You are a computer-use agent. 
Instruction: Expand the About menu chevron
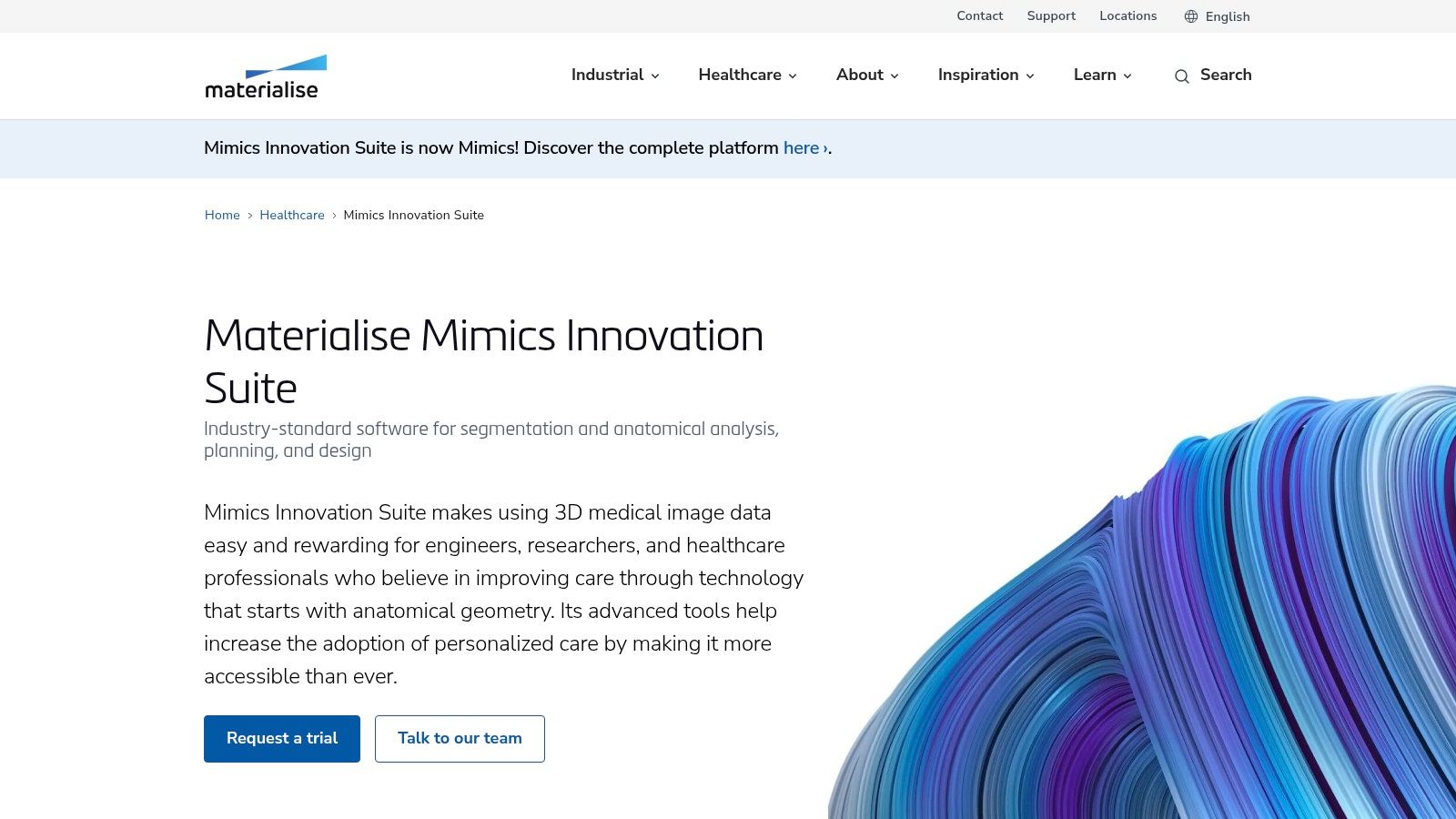(895, 76)
